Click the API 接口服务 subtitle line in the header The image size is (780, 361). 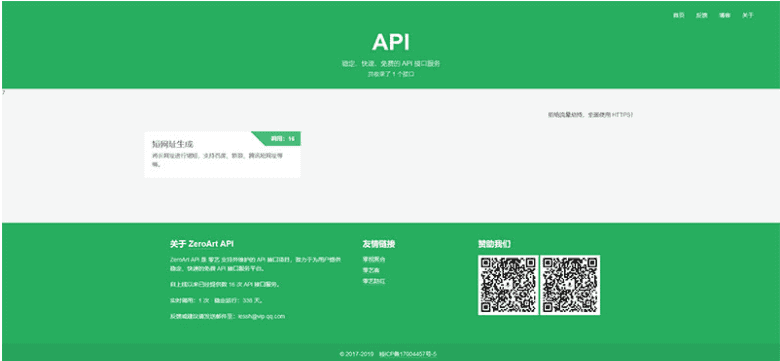coord(390,64)
